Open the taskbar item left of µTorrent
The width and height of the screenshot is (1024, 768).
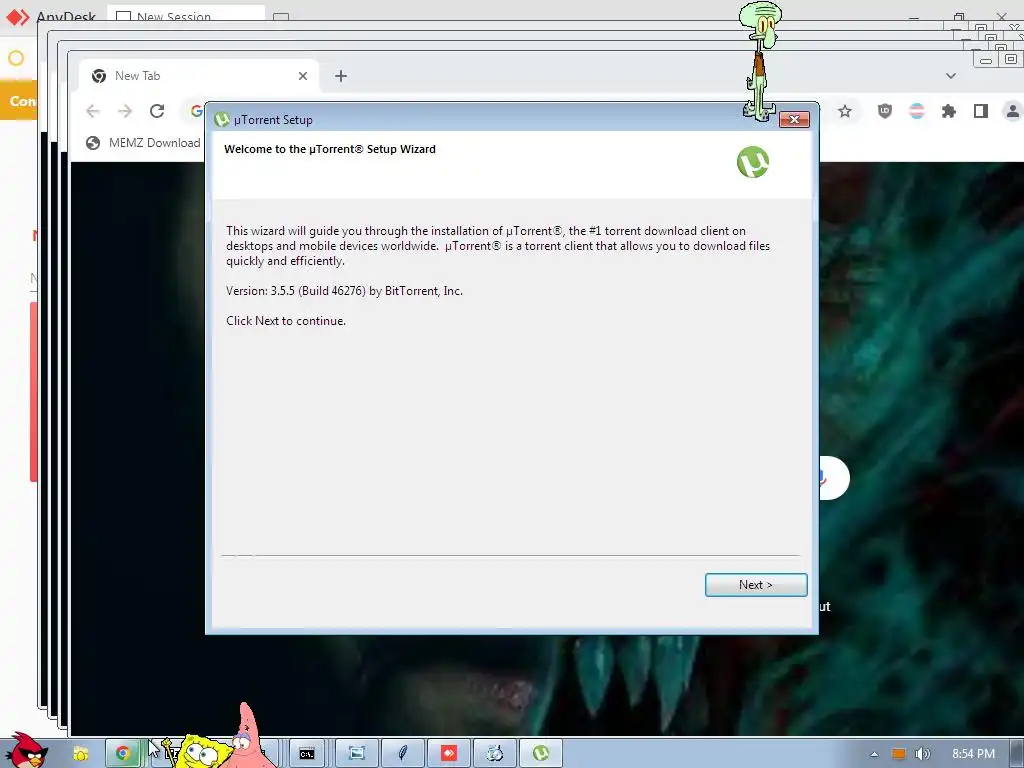point(494,754)
